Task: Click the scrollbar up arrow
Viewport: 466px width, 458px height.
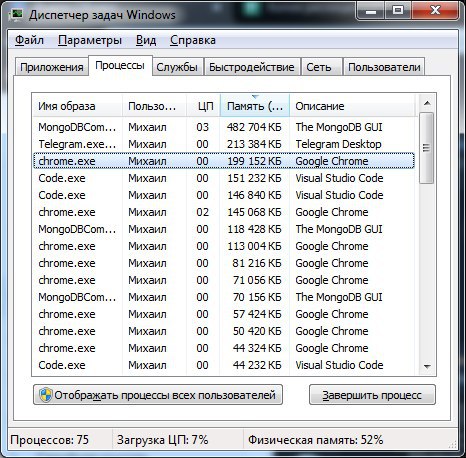Action: click(x=427, y=103)
